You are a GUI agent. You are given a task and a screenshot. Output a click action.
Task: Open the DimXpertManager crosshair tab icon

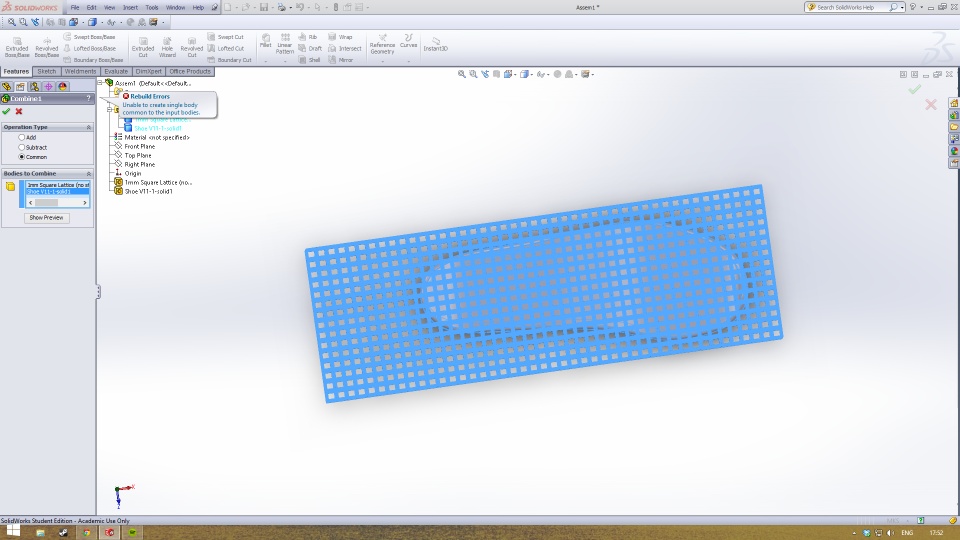point(48,86)
